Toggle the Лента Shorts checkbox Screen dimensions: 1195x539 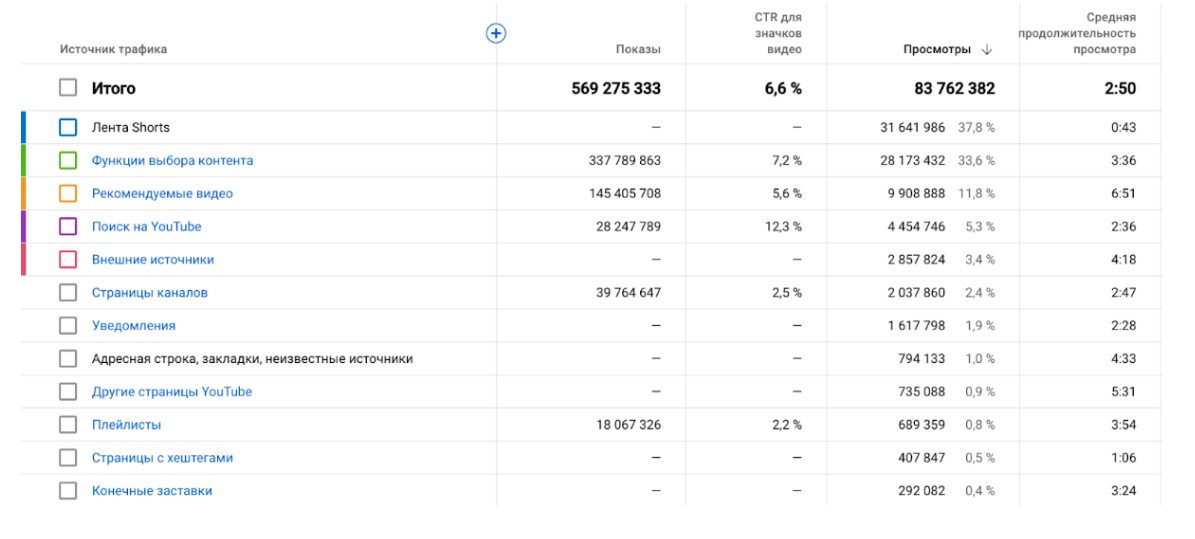click(68, 127)
